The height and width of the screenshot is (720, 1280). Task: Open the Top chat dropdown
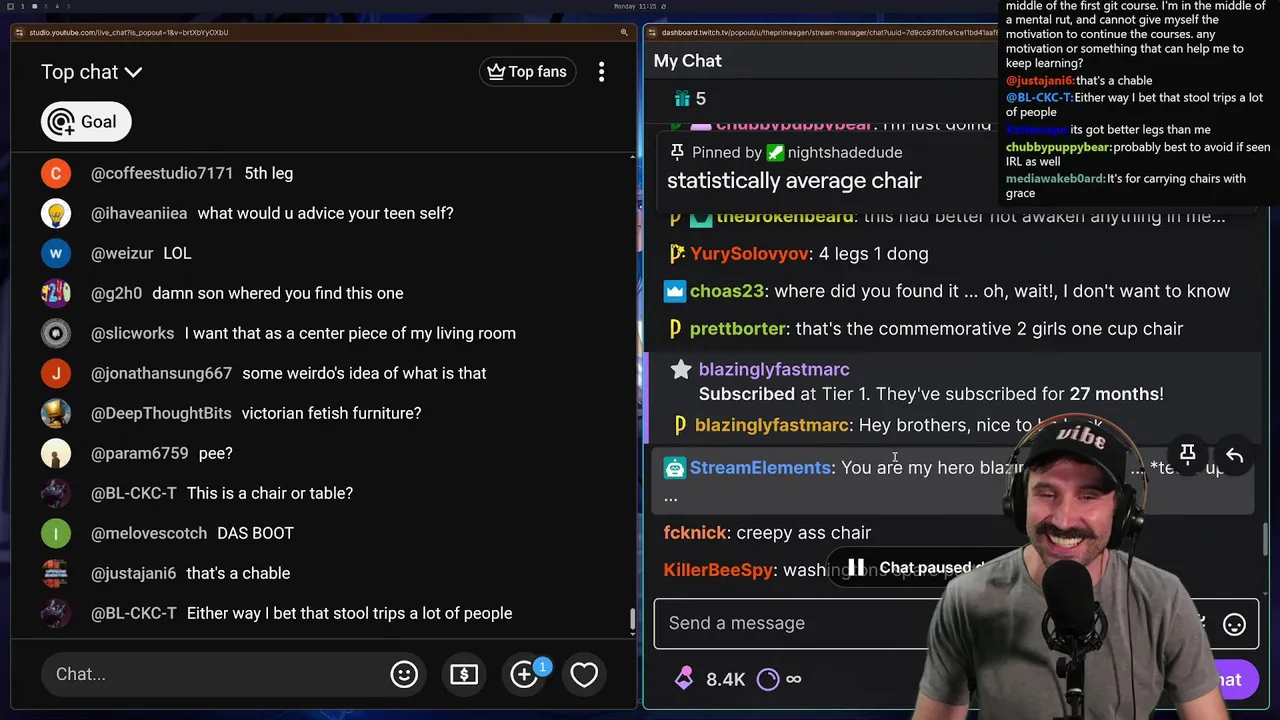pyautogui.click(x=91, y=72)
